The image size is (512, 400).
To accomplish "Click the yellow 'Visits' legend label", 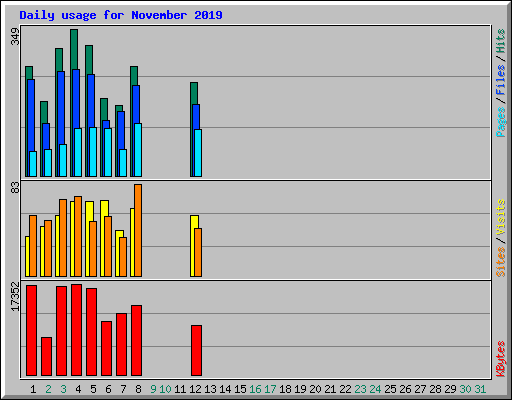I will pyautogui.click(x=501, y=218).
